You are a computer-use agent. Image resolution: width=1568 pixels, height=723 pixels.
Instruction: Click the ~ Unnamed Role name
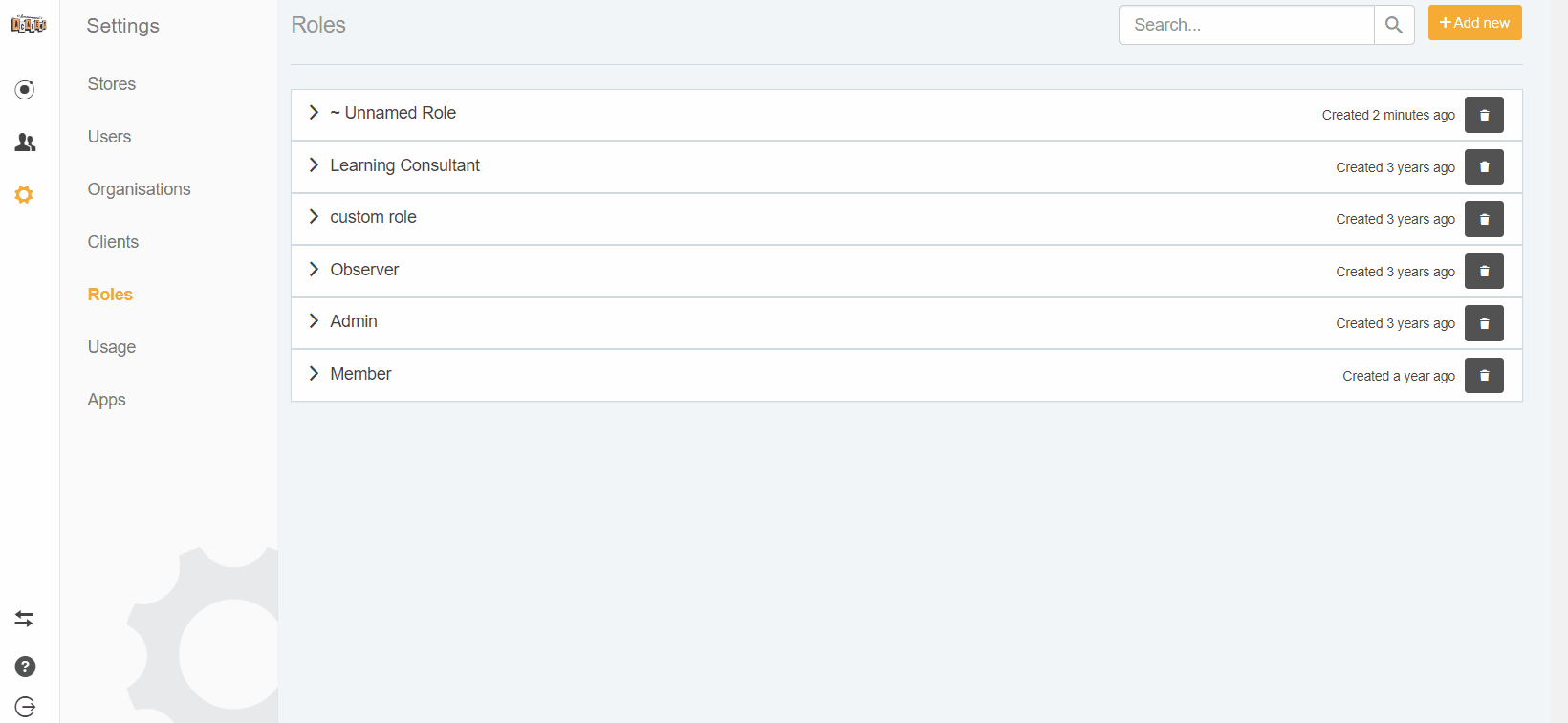393,113
